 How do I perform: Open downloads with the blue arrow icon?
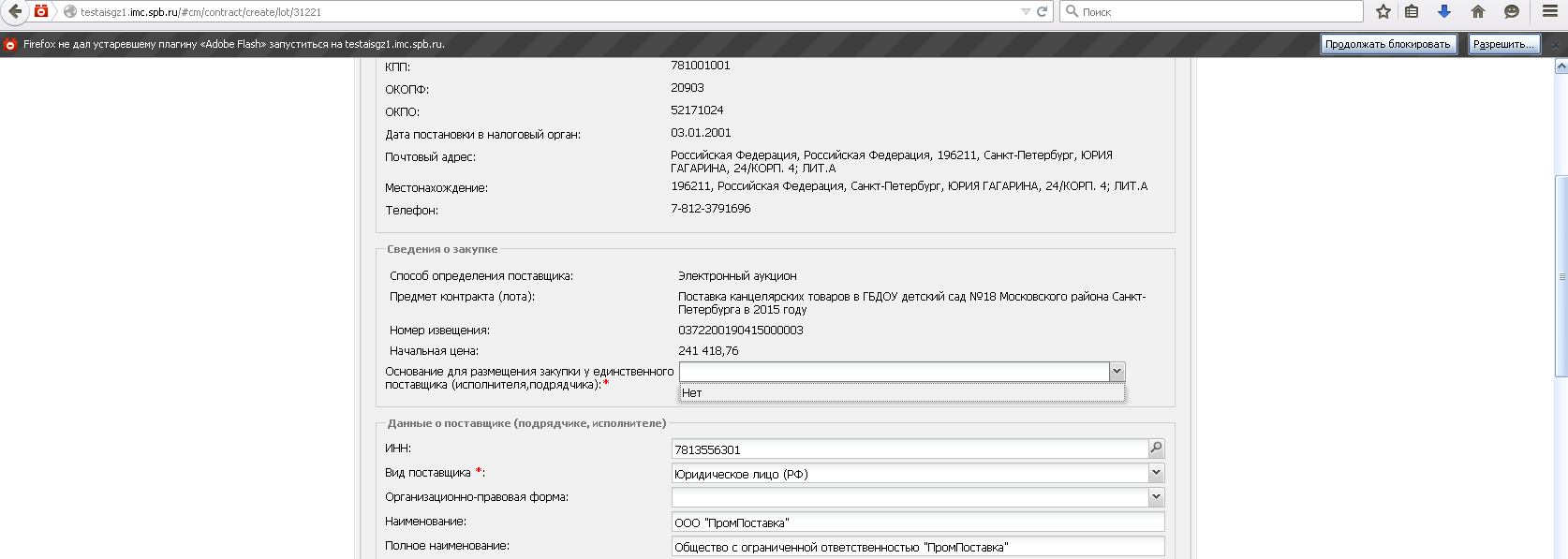coord(1443,11)
